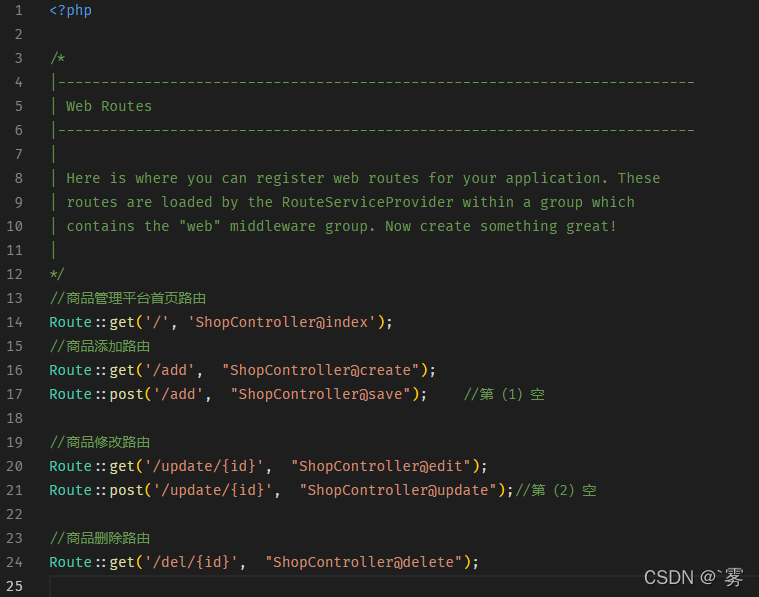Image resolution: width=759 pixels, height=597 pixels.
Task: Click the comment '//商品管理平台首页路由'
Action: point(128,298)
